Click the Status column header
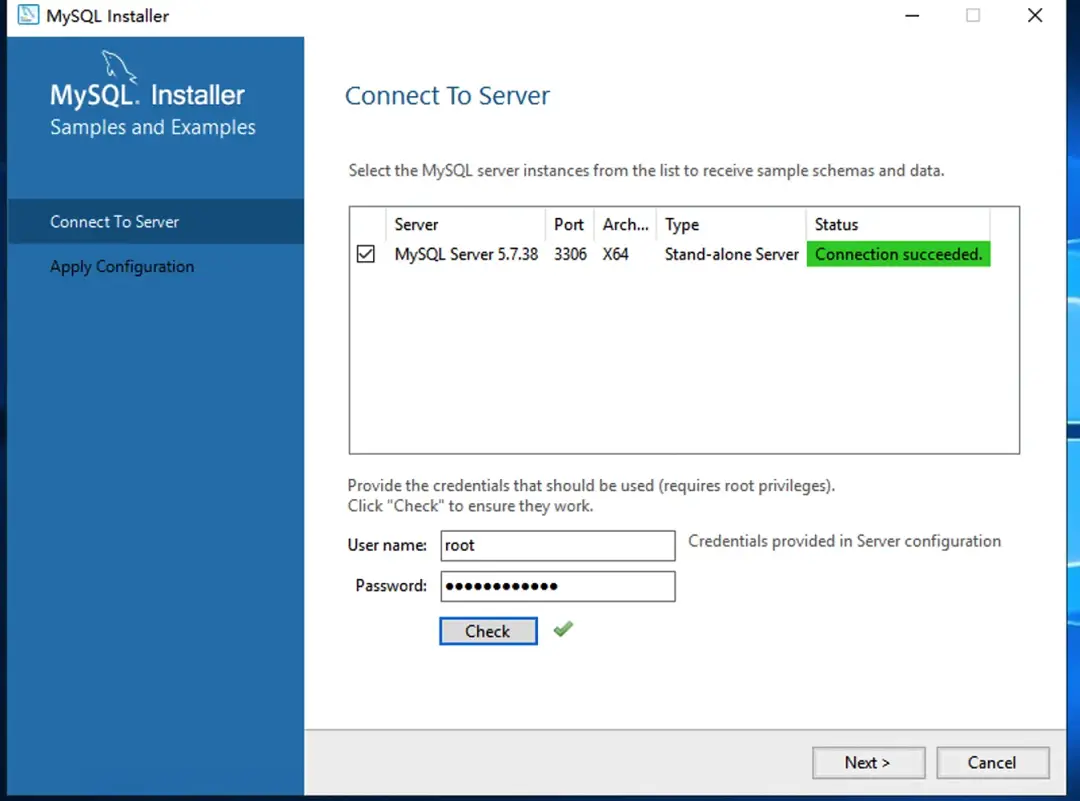 tap(836, 224)
